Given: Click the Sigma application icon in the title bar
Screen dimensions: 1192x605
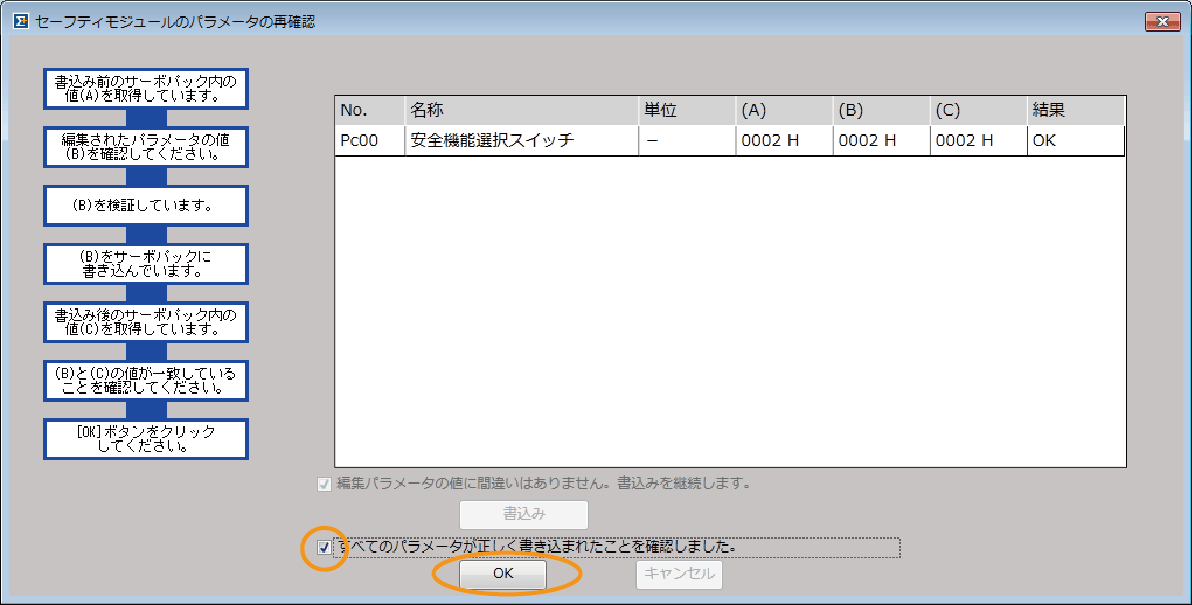Looking at the screenshot, I should 20,20.
